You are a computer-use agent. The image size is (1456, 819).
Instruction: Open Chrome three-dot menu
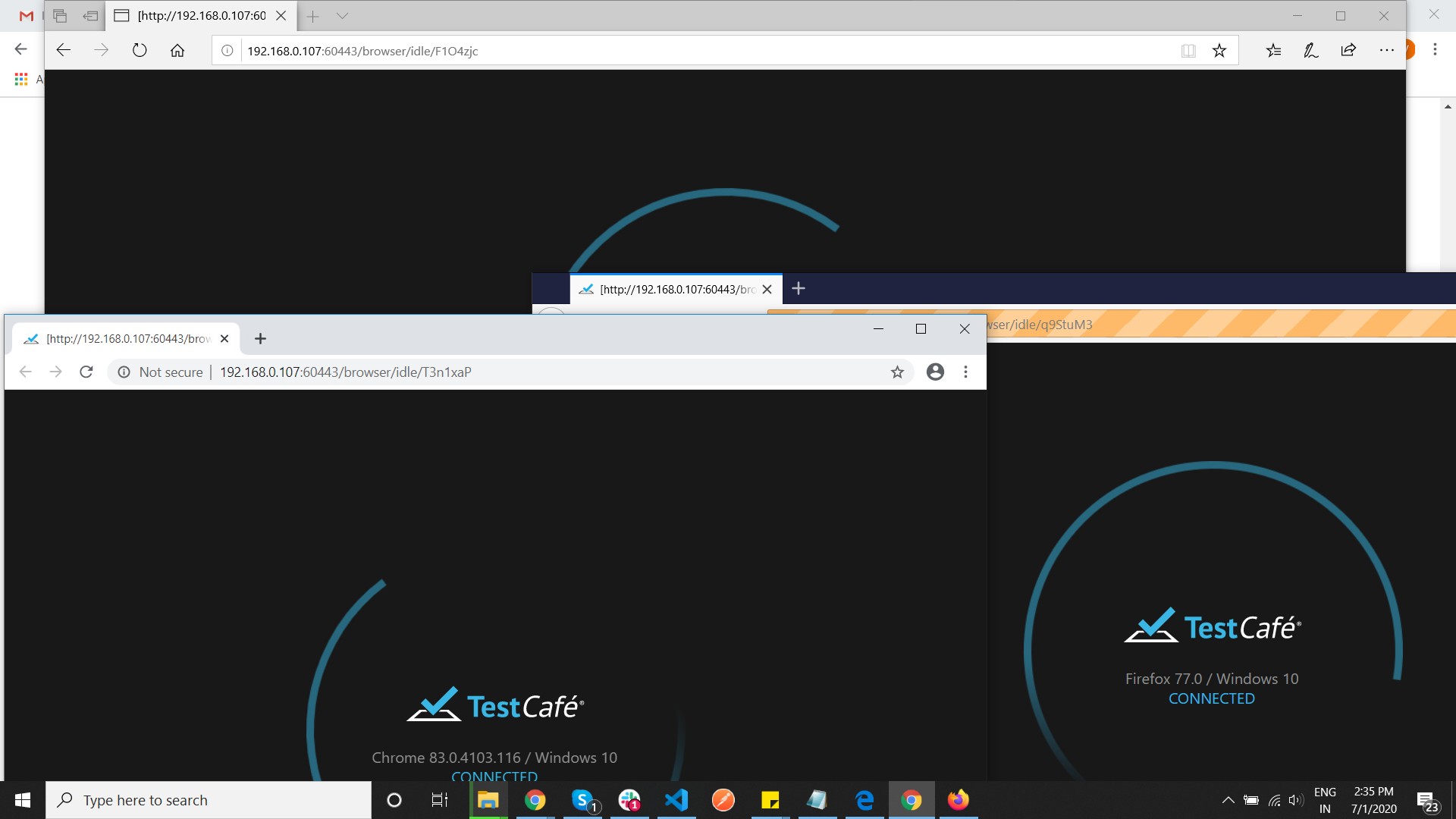pos(965,372)
